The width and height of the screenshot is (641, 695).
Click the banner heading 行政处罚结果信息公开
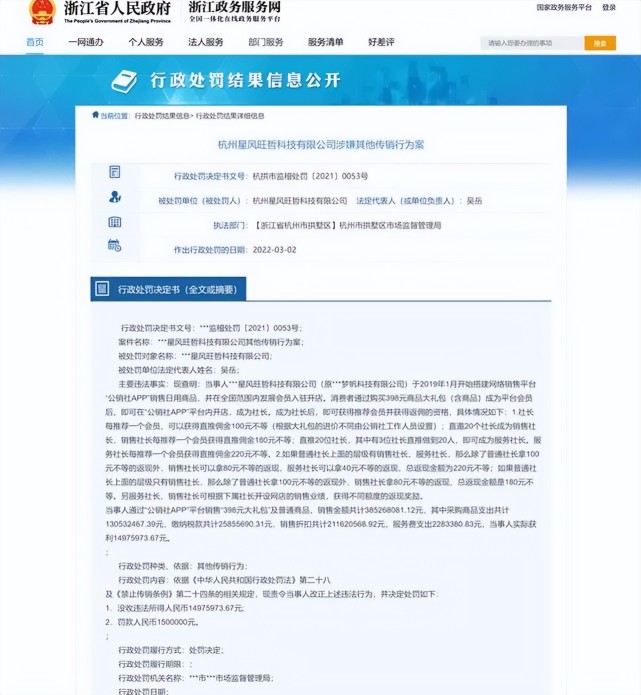click(x=246, y=80)
